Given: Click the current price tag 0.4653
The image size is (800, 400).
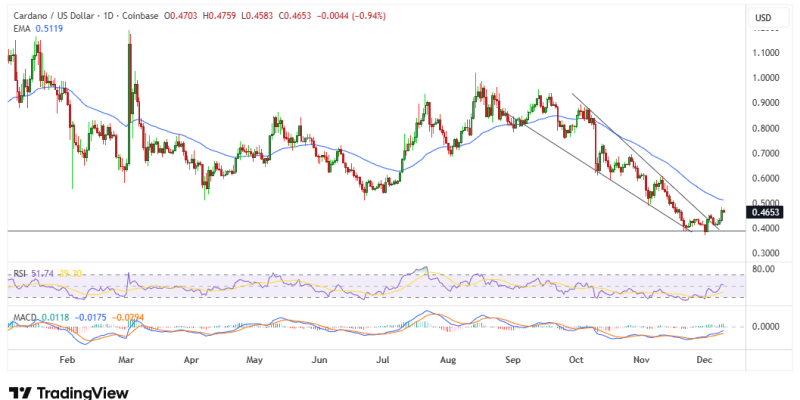Looking at the screenshot, I should click(x=767, y=212).
